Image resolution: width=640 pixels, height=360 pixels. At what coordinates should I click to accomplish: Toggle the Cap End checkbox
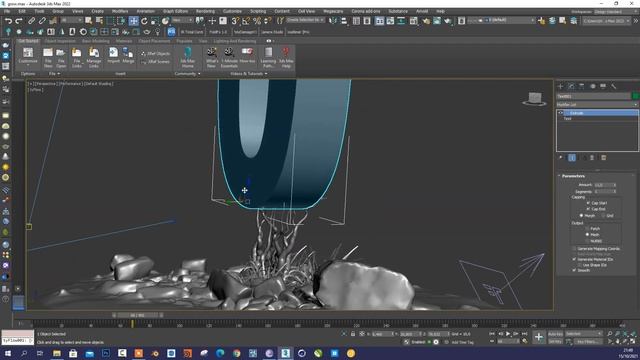coord(588,209)
